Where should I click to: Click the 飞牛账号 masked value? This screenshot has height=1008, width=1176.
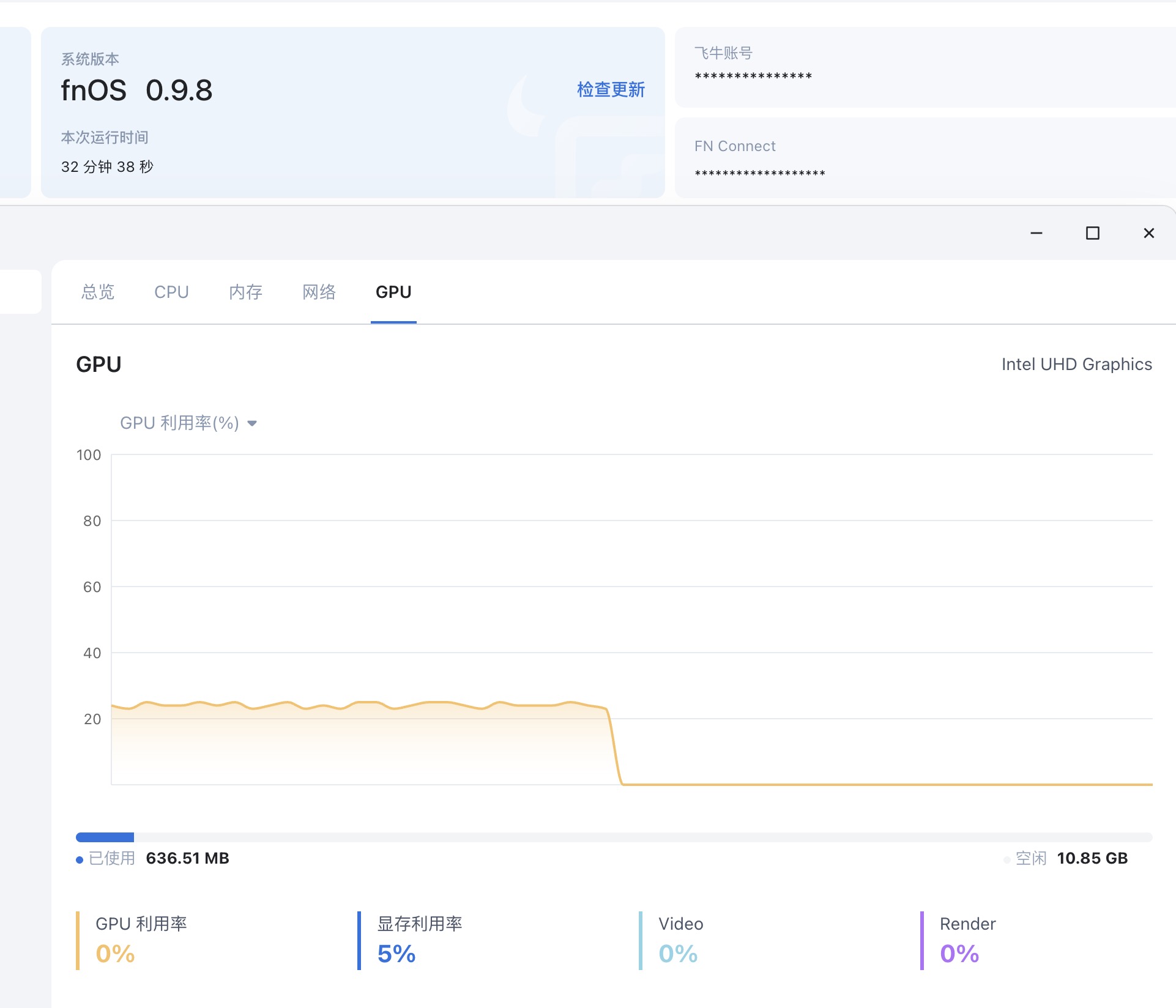click(x=753, y=77)
